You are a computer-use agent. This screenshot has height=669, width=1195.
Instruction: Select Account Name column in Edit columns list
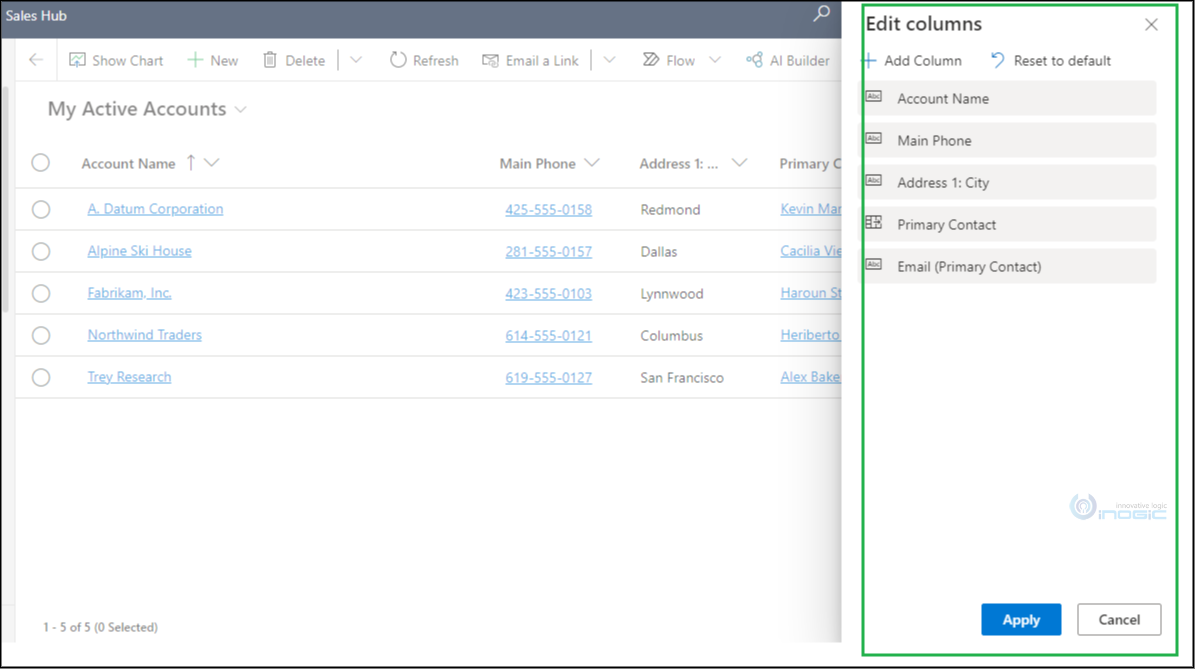coord(1009,98)
